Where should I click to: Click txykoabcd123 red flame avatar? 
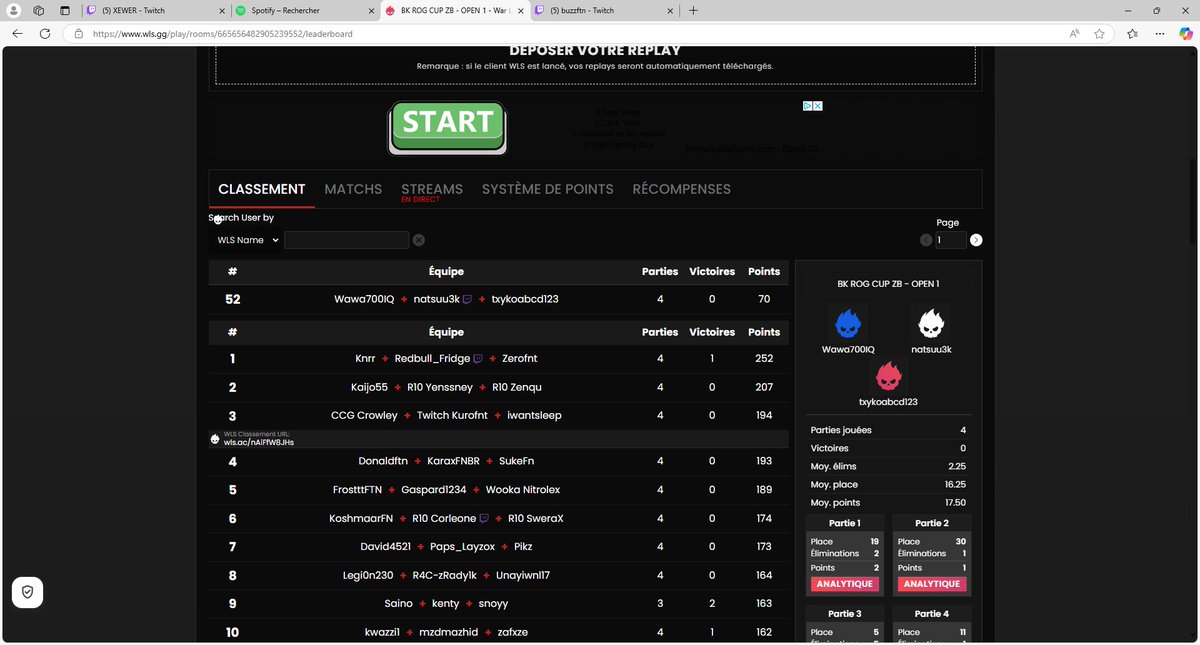889,376
